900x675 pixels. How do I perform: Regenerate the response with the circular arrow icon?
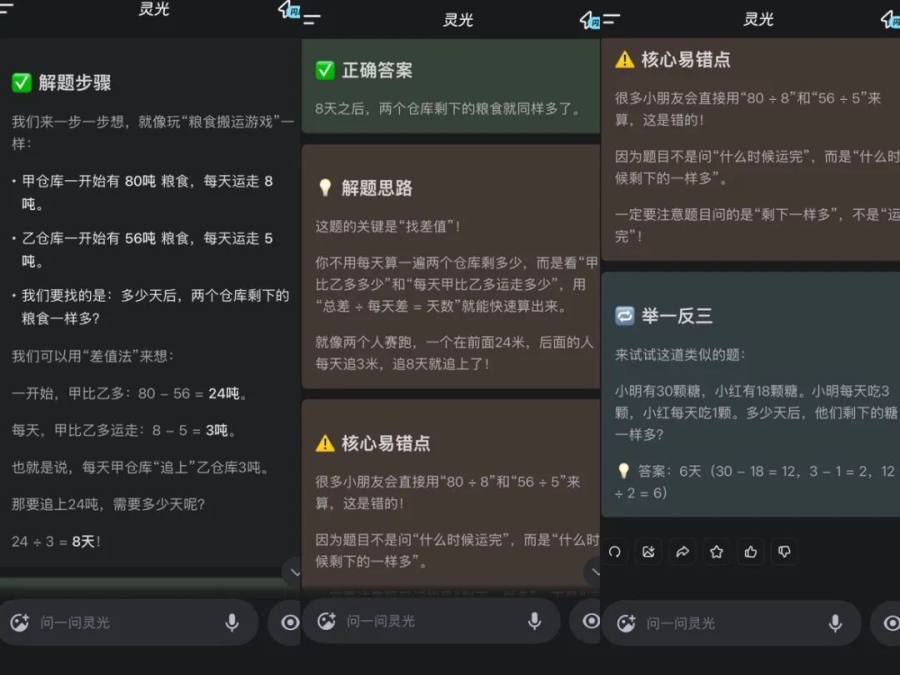coord(615,551)
